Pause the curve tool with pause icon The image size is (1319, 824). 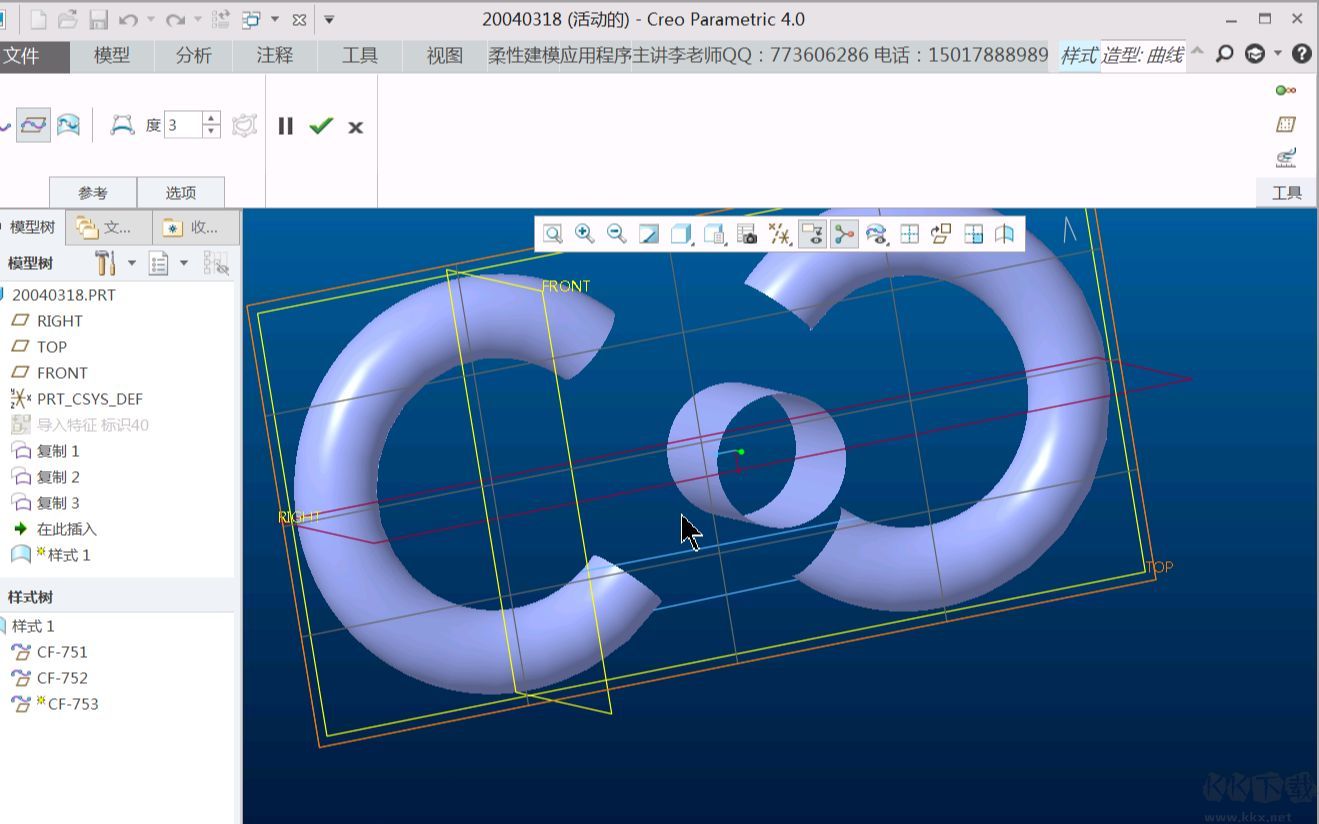286,126
